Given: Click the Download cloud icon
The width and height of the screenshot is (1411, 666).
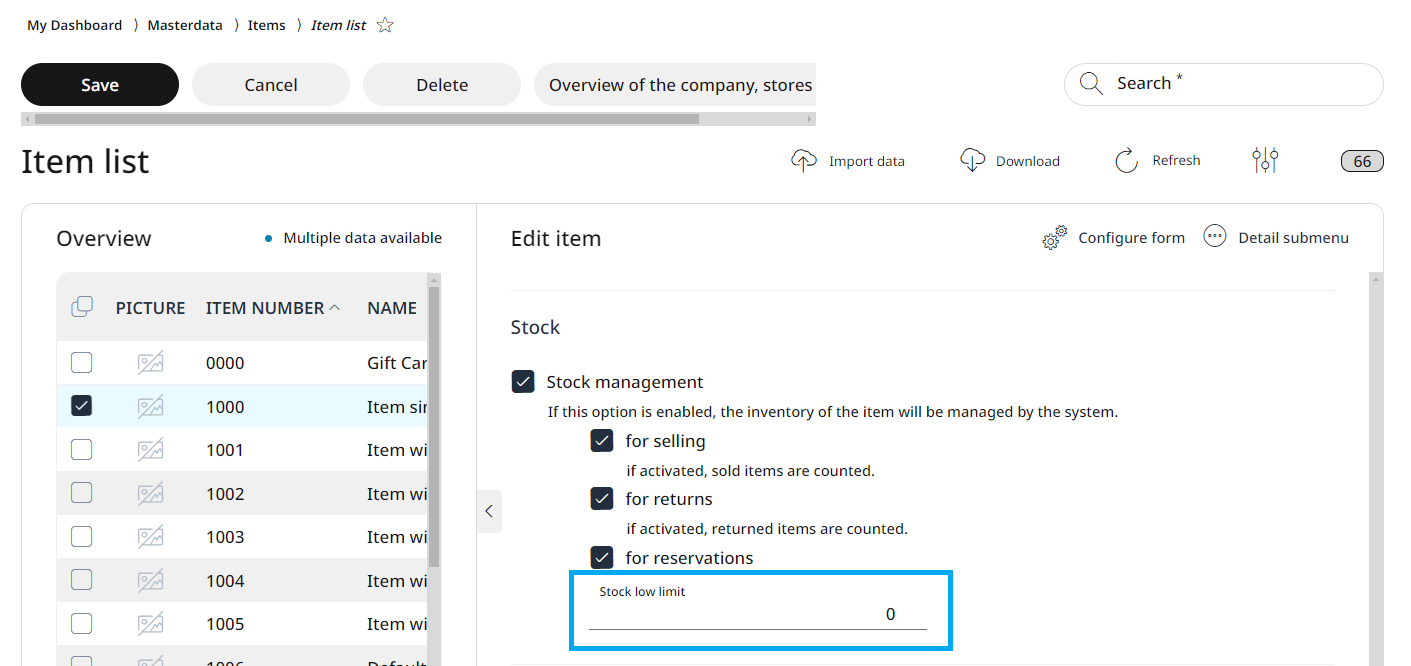Looking at the screenshot, I should coord(972,161).
